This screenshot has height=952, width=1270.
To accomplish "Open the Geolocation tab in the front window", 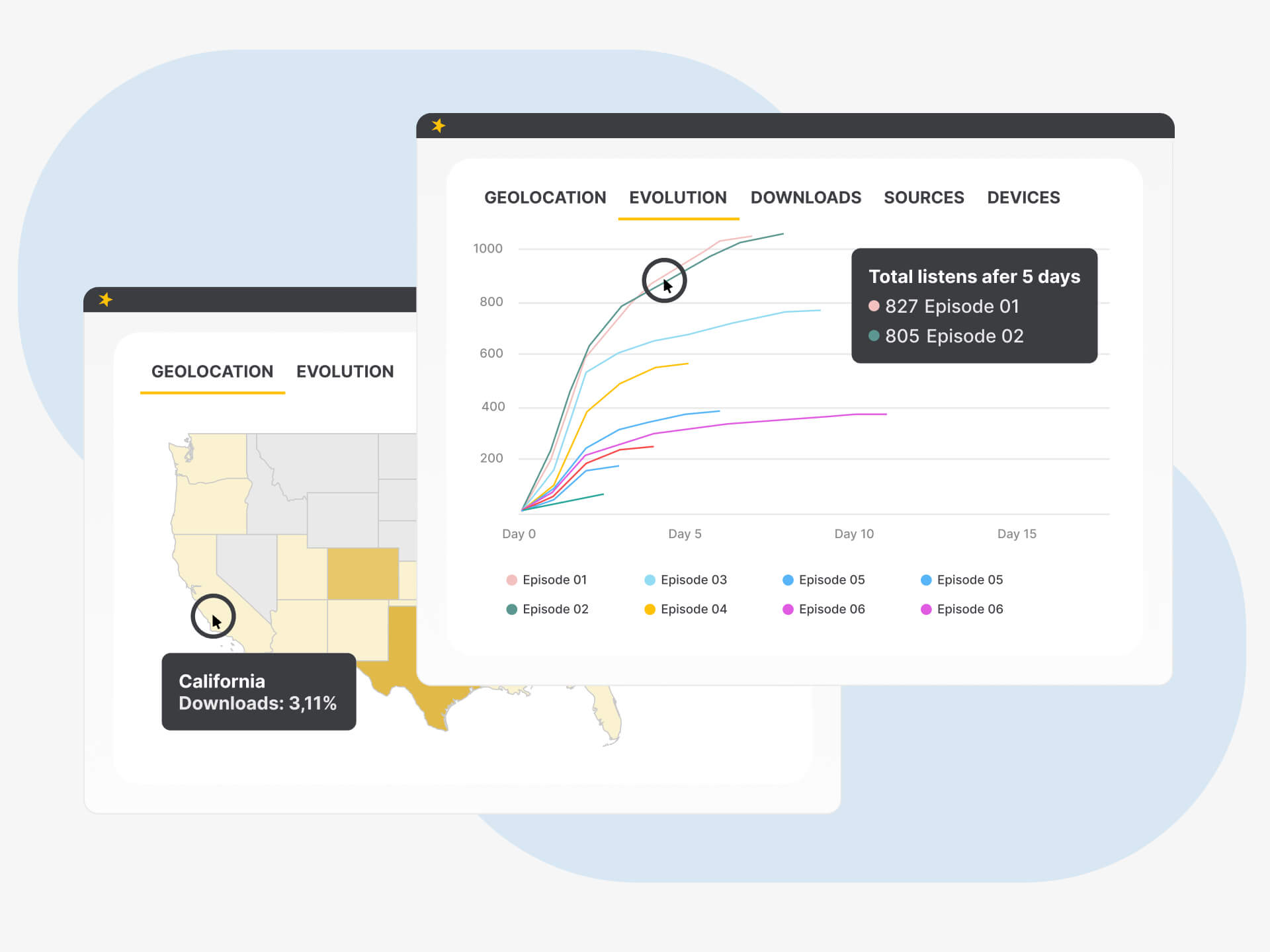I will click(x=544, y=198).
